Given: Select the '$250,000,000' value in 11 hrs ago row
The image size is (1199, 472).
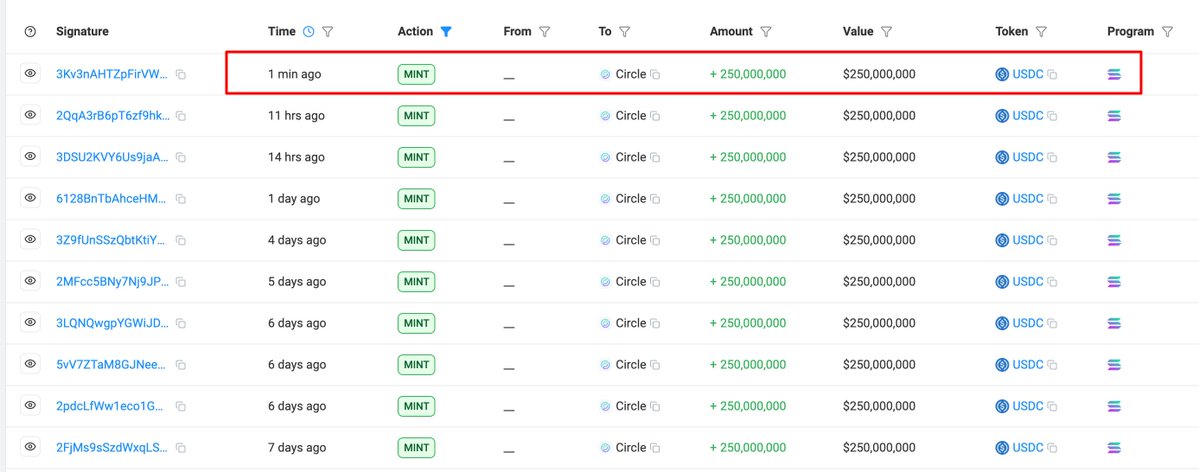Looking at the screenshot, I should point(879,116).
